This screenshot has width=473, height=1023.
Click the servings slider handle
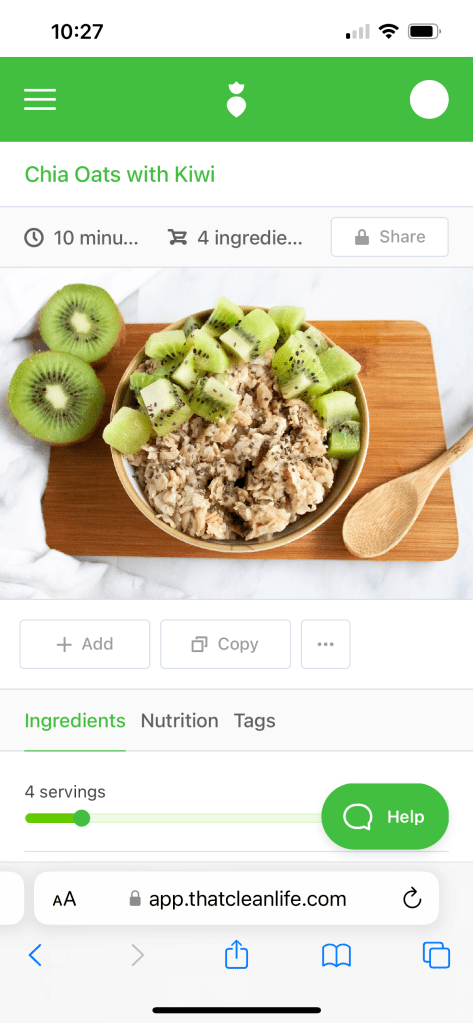point(82,818)
